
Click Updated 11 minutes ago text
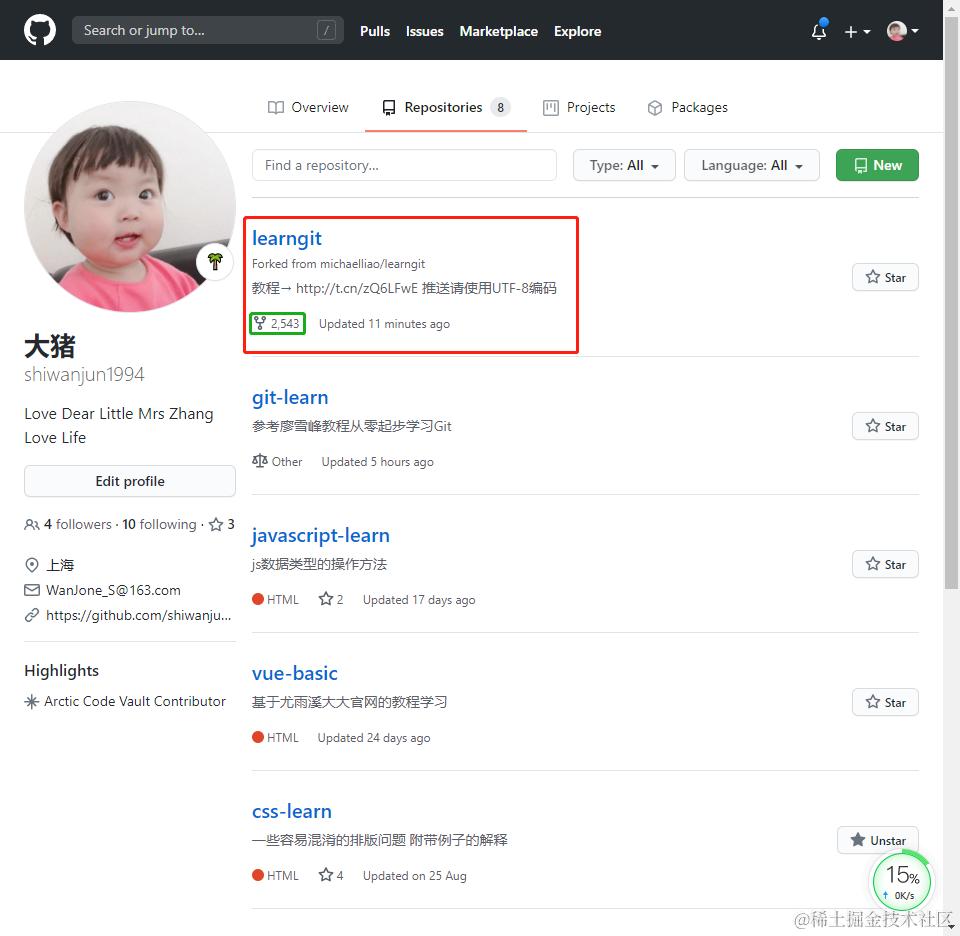(x=384, y=324)
